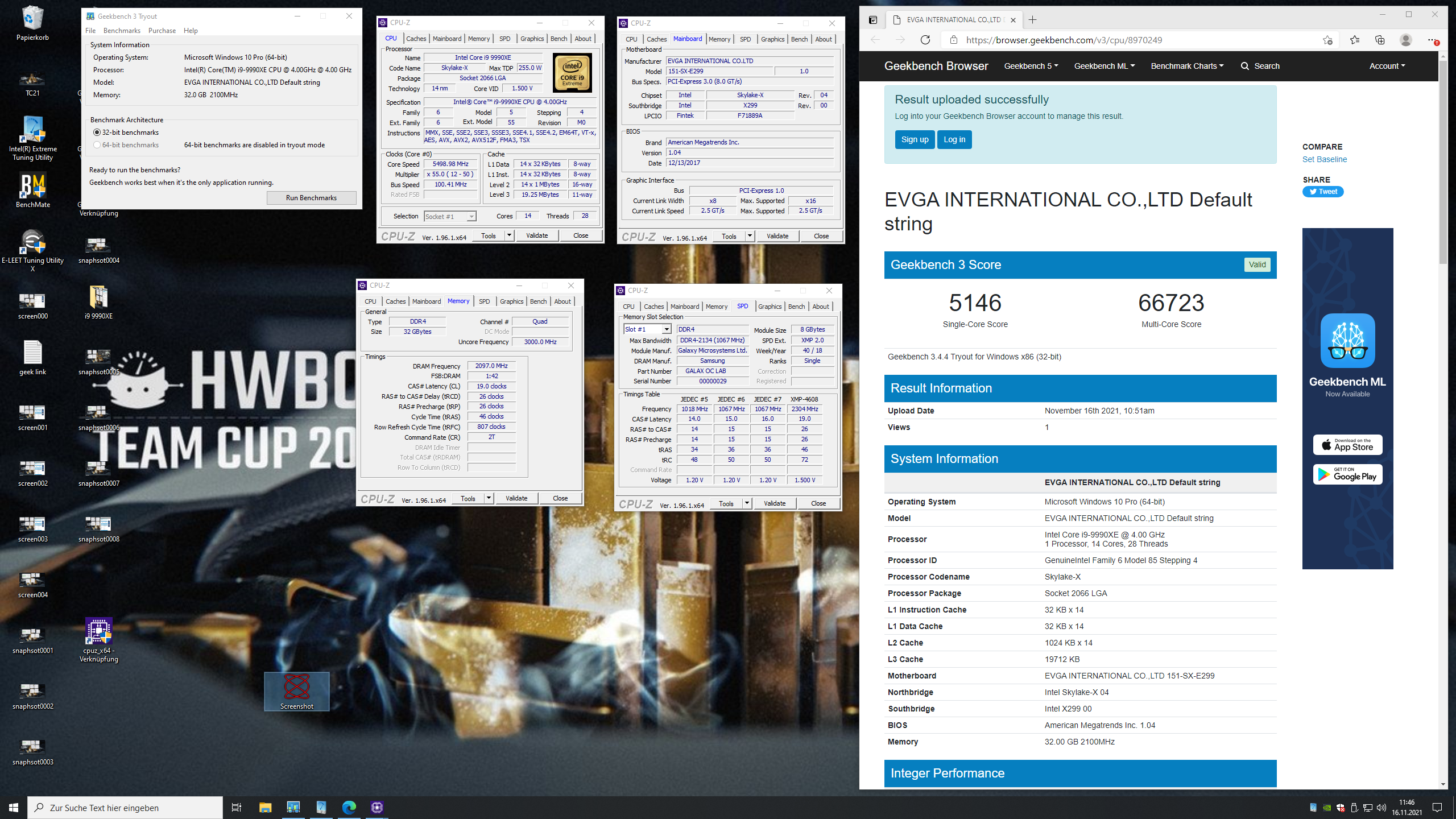Open a new browser tab
Screen dimensions: 1456x819
(x=1033, y=20)
